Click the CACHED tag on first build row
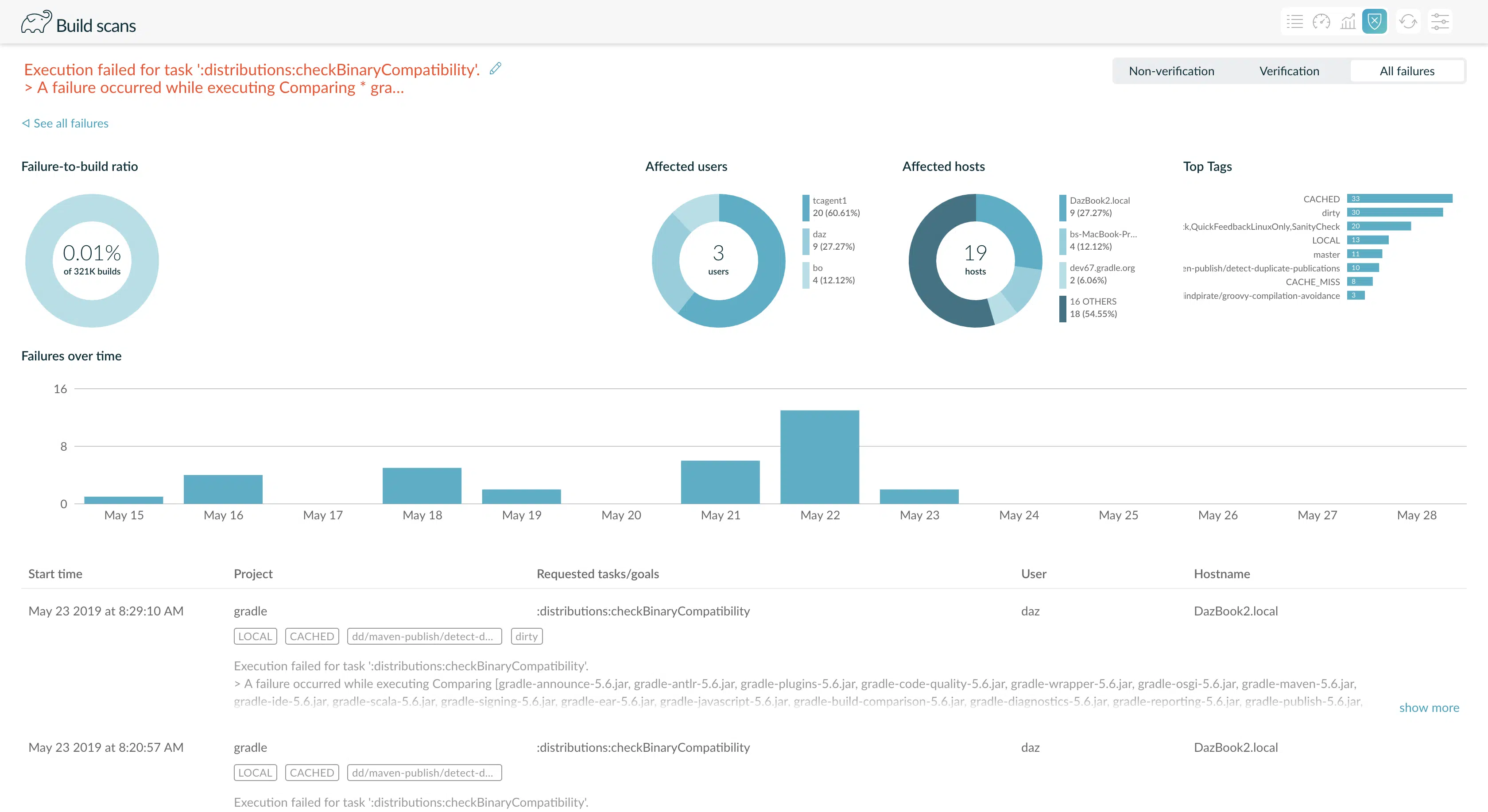The image size is (1488, 812). click(311, 636)
